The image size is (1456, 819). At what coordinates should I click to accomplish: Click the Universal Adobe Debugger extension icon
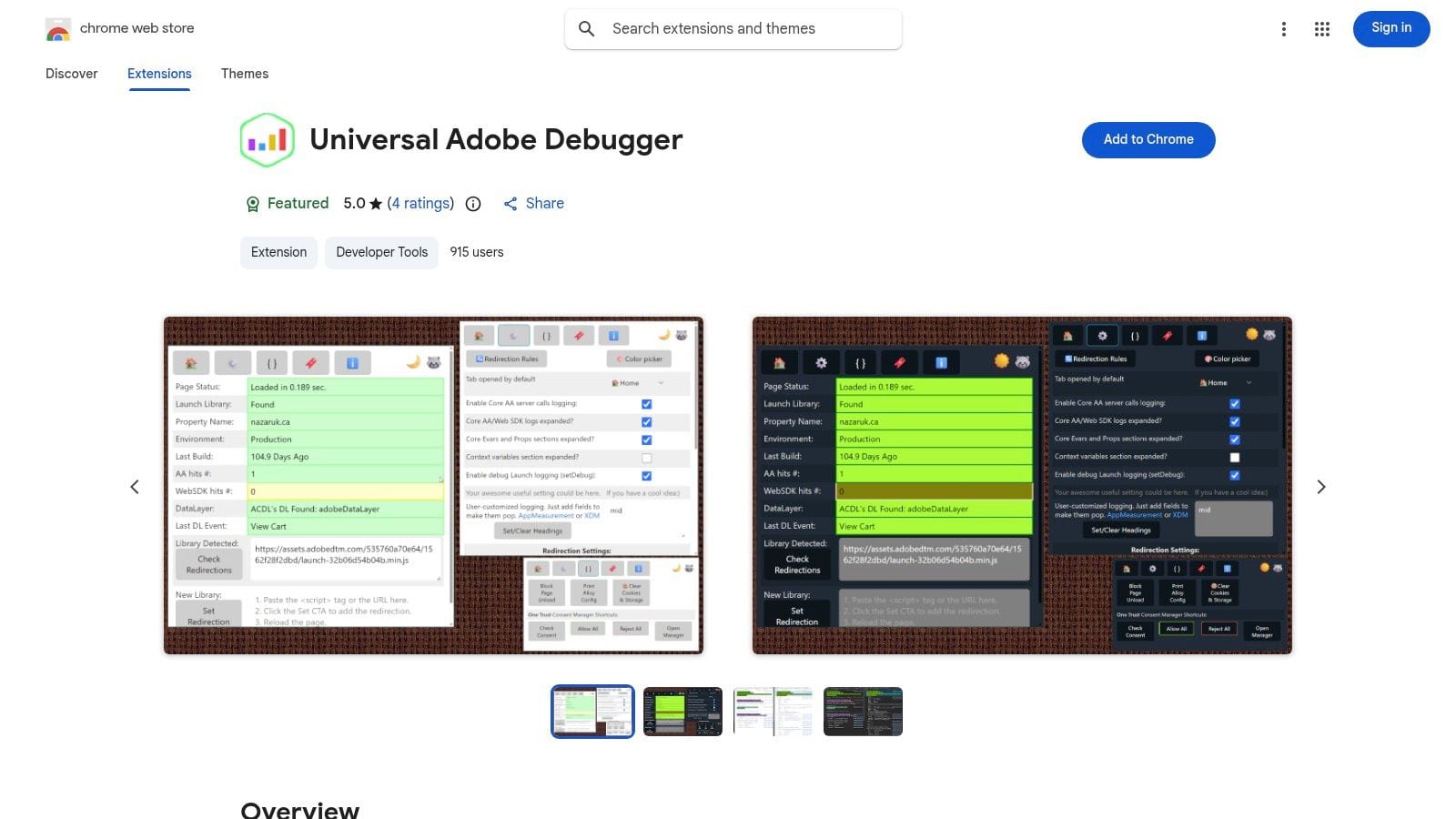(267, 140)
